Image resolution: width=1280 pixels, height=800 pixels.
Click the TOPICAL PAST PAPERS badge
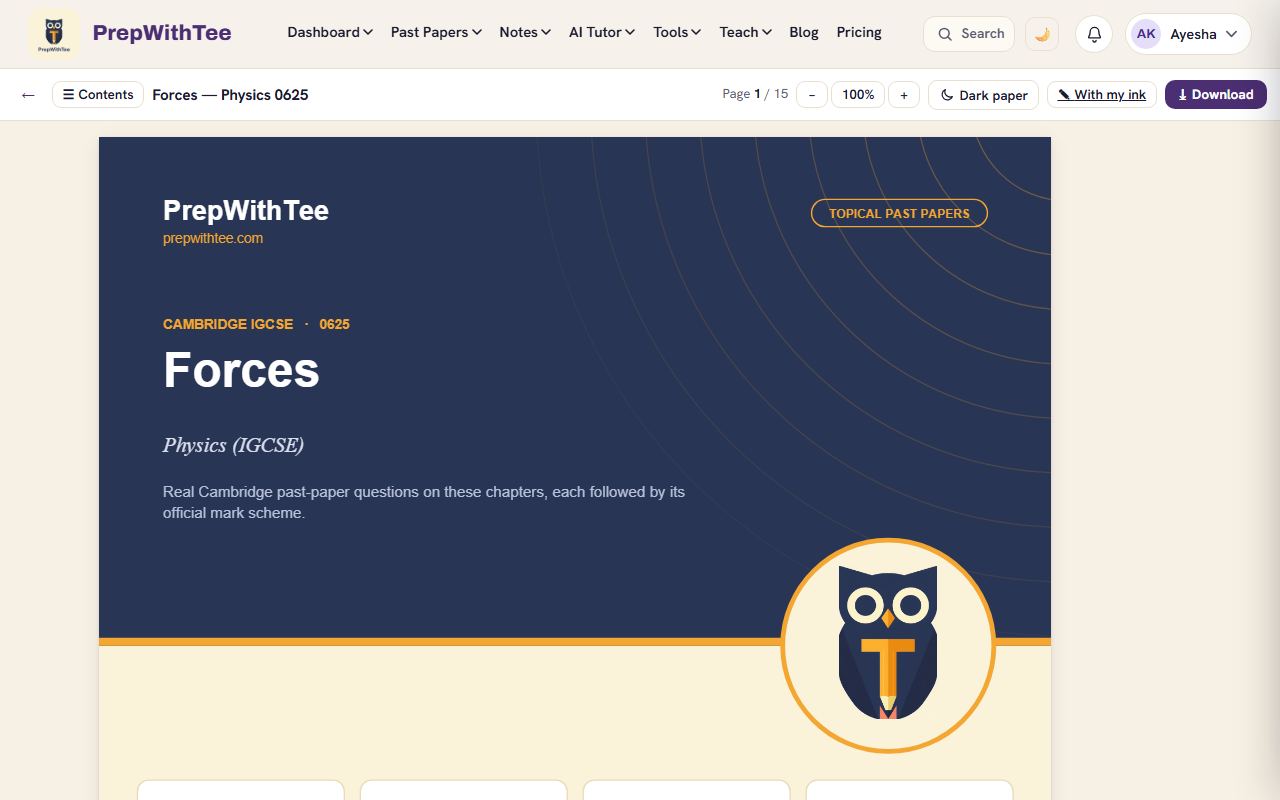pyautogui.click(x=899, y=213)
